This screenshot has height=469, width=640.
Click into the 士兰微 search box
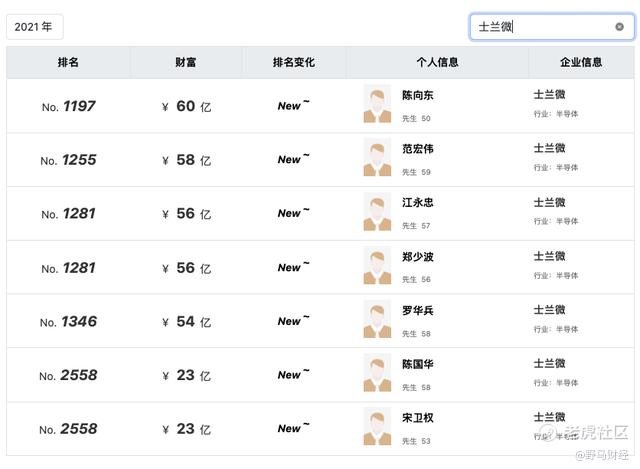[x=545, y=27]
